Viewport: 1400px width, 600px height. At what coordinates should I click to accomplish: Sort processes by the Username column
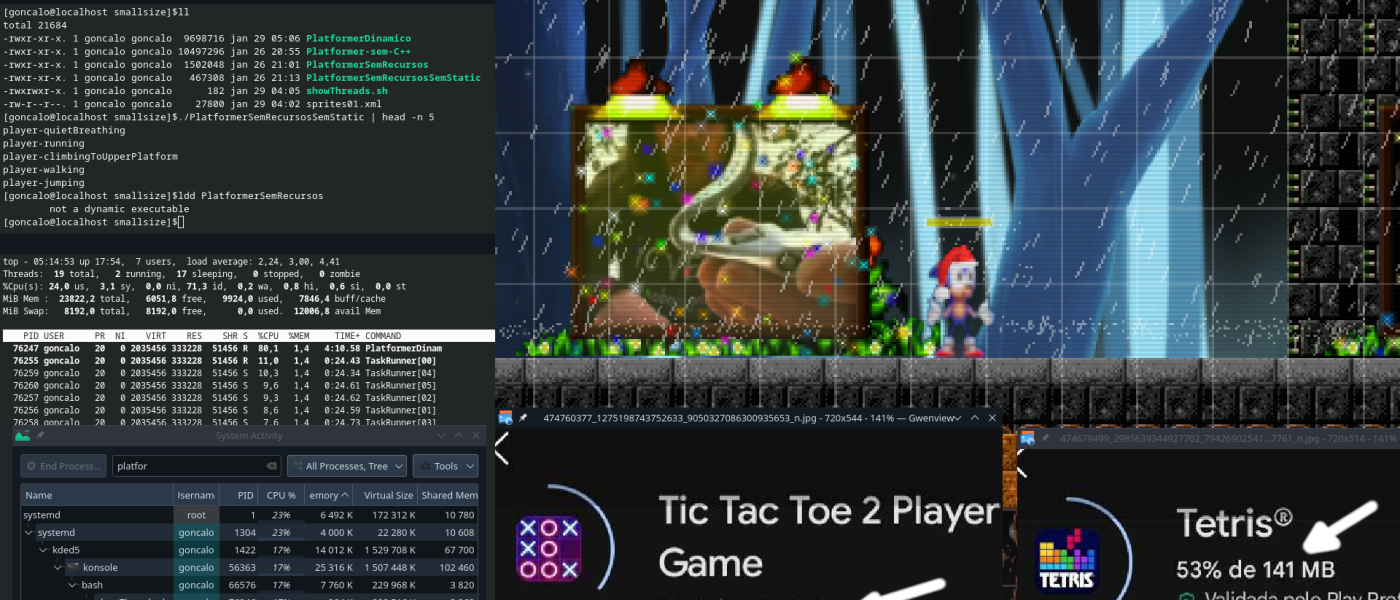pos(196,495)
